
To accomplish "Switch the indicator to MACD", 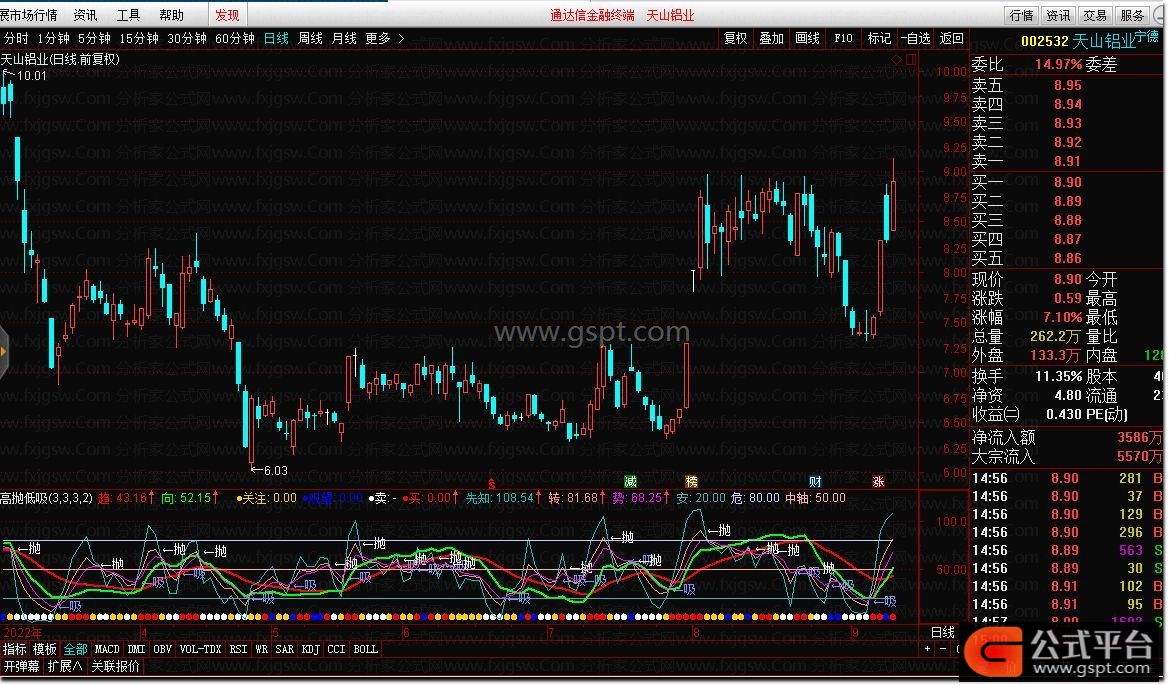I will click(107, 649).
